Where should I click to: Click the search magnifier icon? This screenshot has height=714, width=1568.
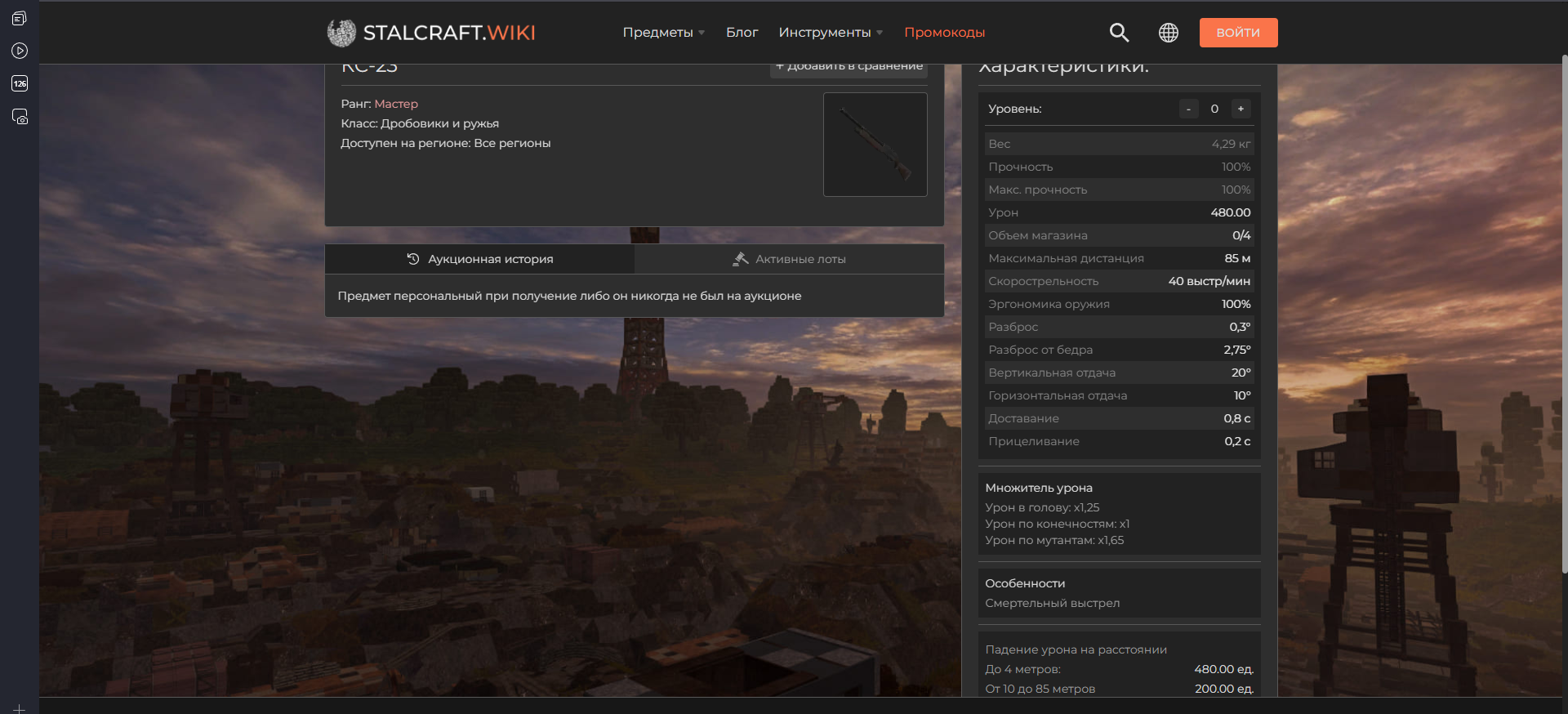coord(1119,33)
